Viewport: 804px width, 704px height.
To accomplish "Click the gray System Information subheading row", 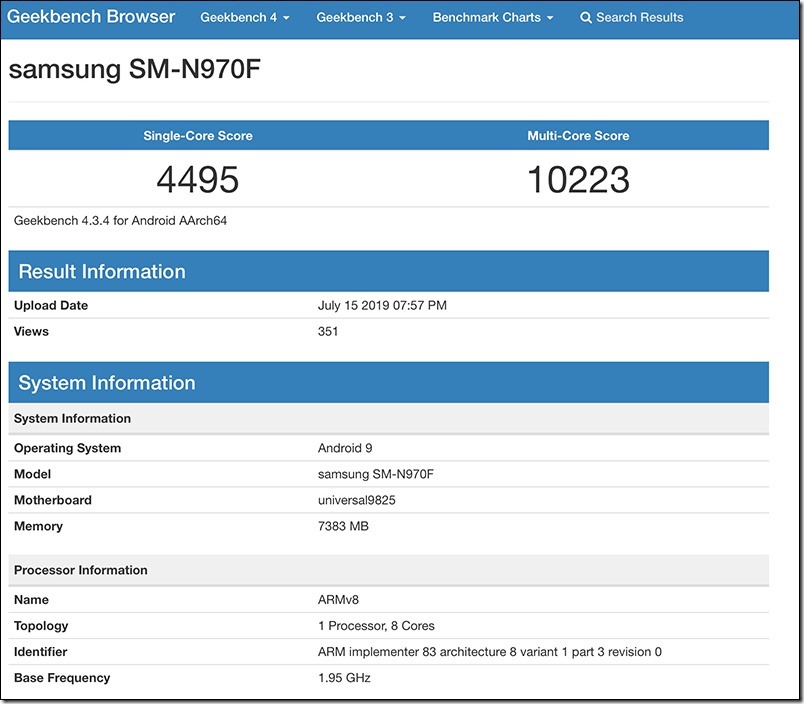I will [389, 418].
